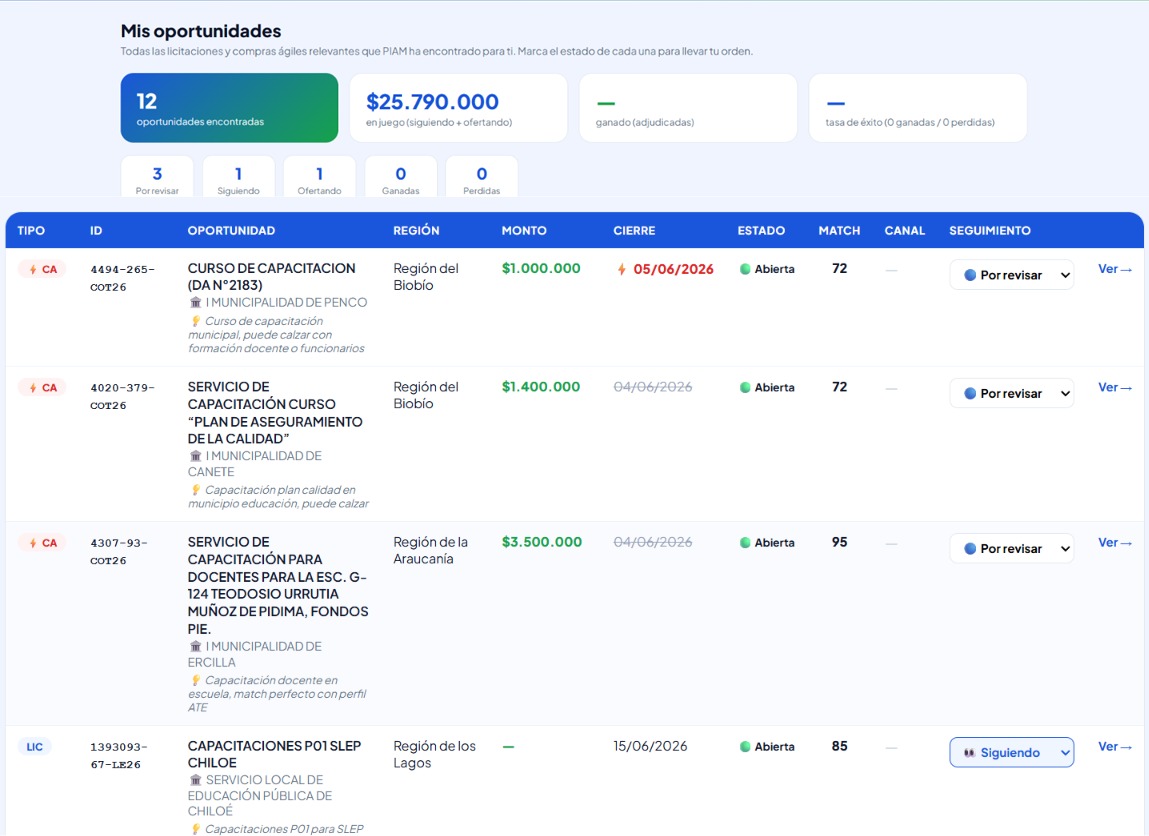Filter by Ganadas tab showing 0

click(x=401, y=177)
